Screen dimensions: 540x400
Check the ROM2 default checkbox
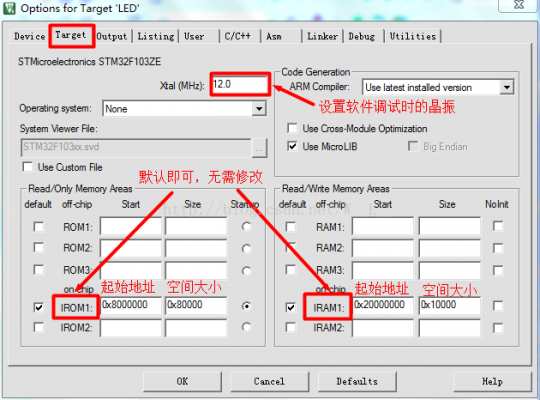(x=39, y=247)
